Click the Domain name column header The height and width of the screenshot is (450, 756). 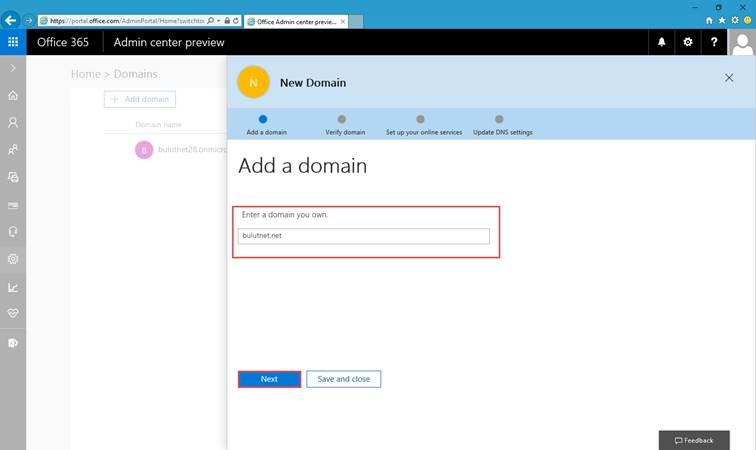tap(158, 124)
